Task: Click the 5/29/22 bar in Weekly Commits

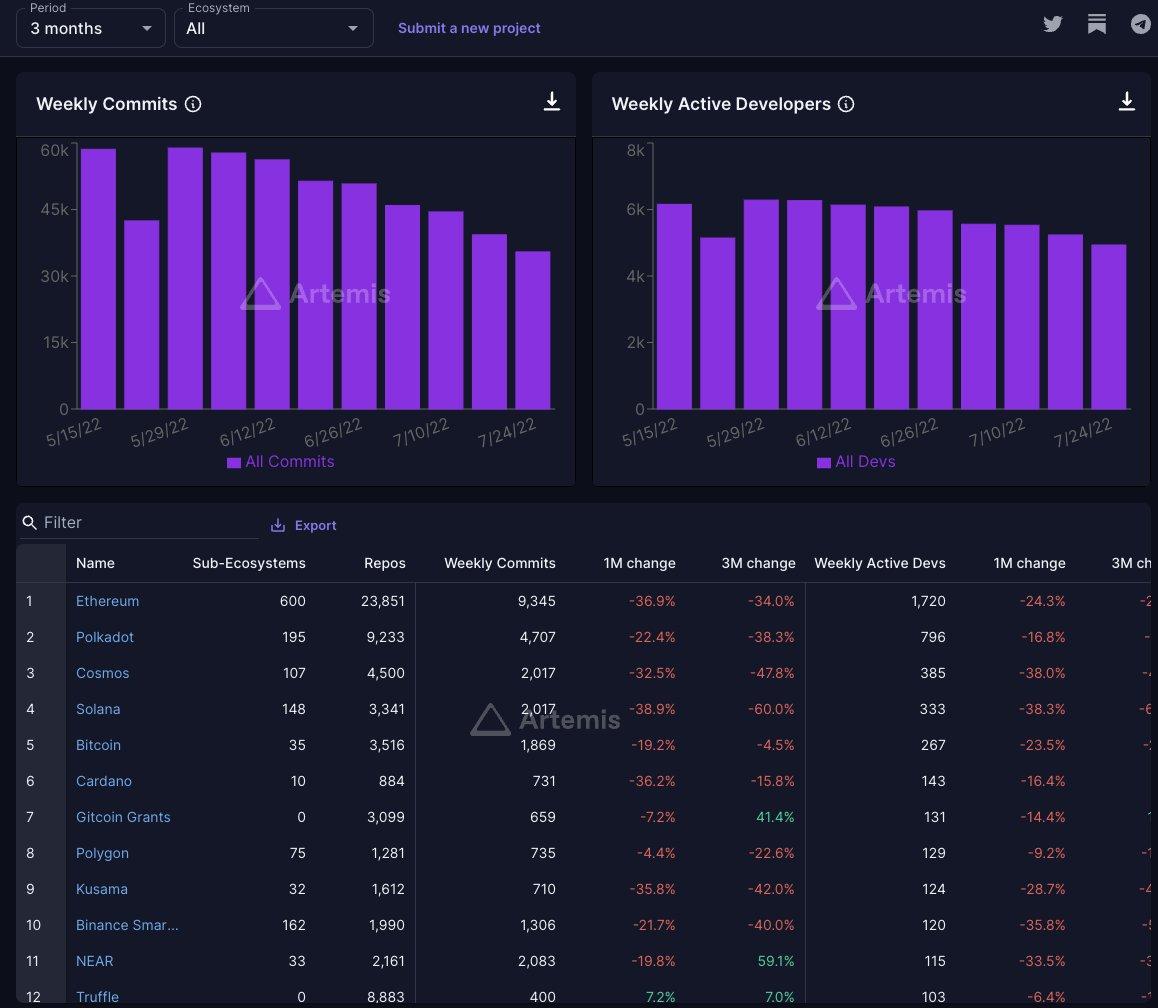Action: [x=185, y=278]
